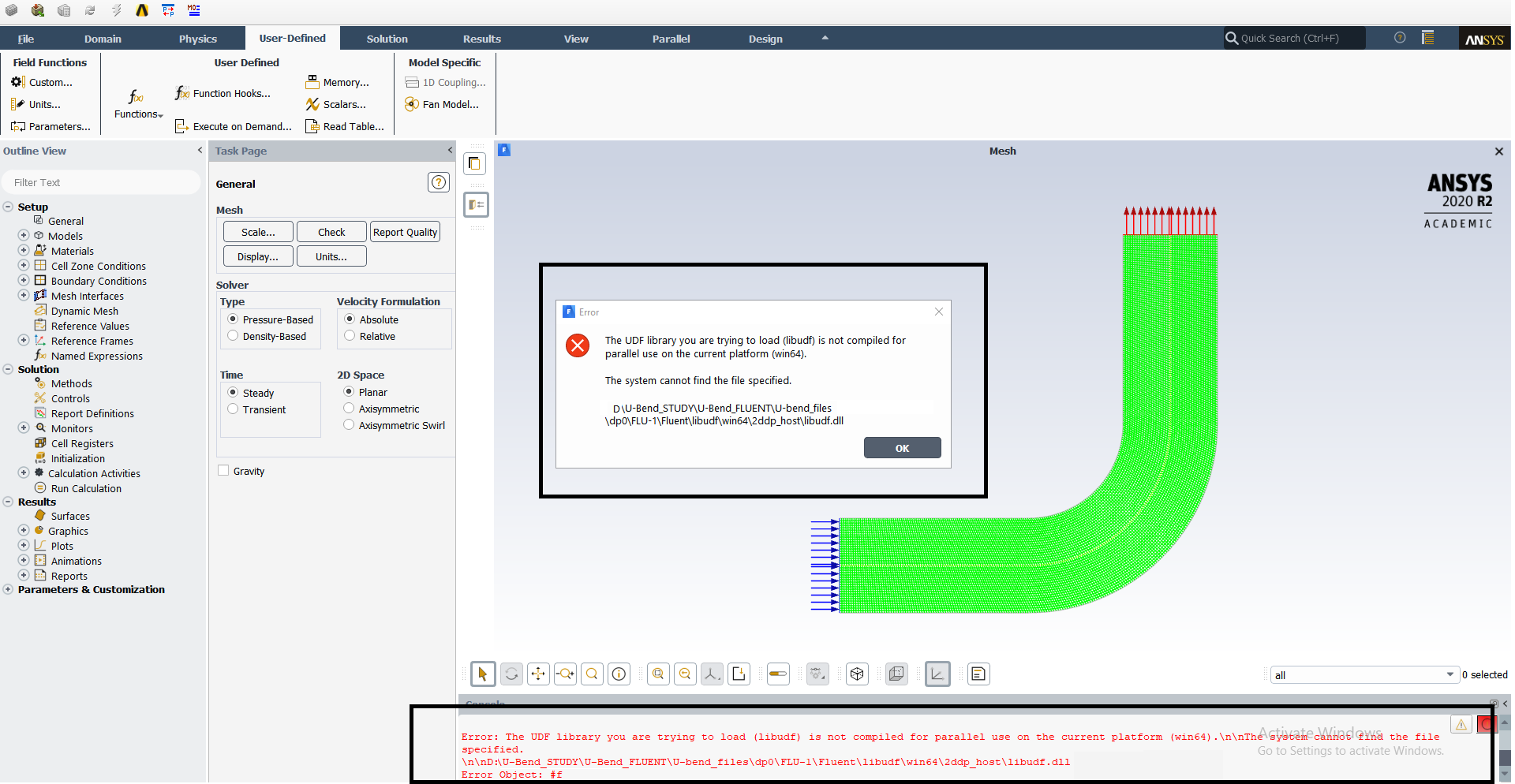Expand the Models tree node
The height and width of the screenshot is (784, 1515).
point(24,235)
